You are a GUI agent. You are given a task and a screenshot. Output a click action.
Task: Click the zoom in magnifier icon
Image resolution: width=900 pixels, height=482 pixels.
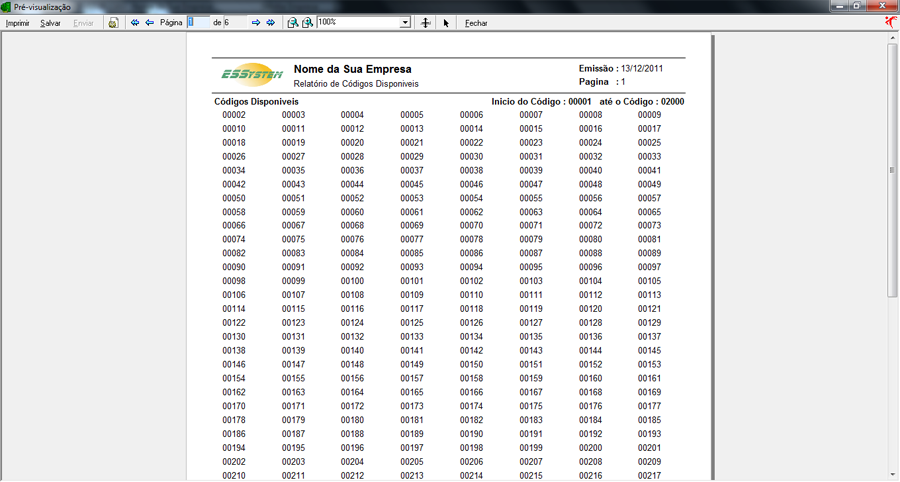click(307, 22)
